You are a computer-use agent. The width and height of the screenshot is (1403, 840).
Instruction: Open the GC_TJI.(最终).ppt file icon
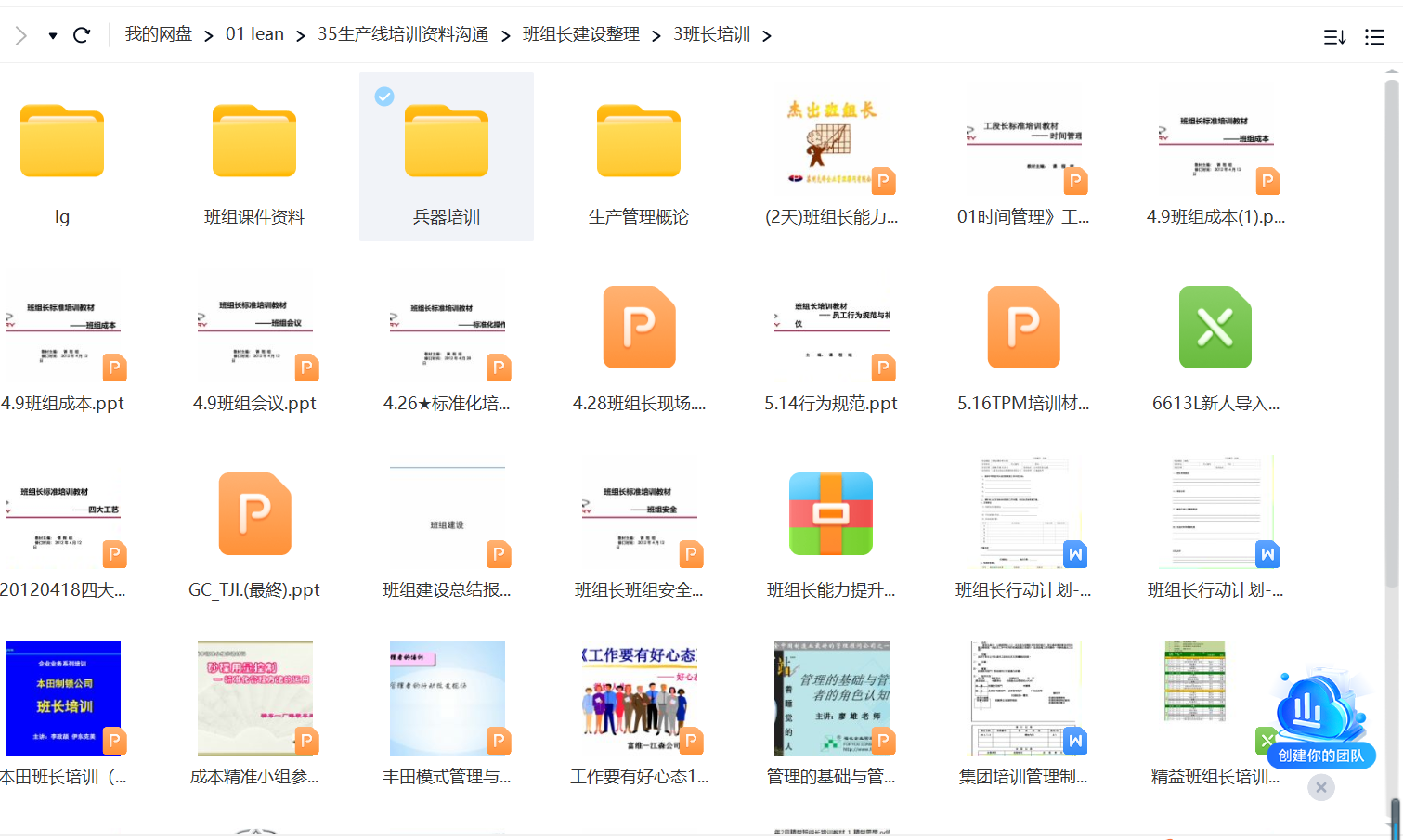pyautogui.click(x=254, y=514)
